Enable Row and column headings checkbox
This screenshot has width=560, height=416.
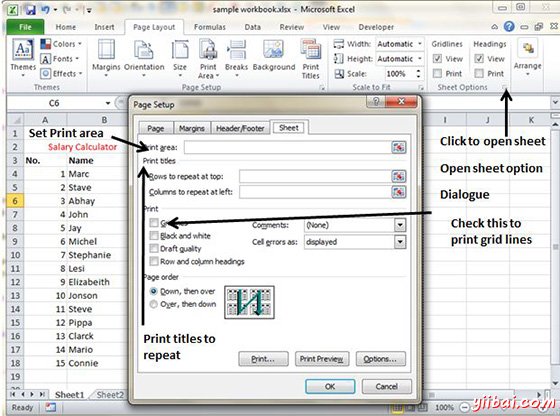[x=154, y=261]
